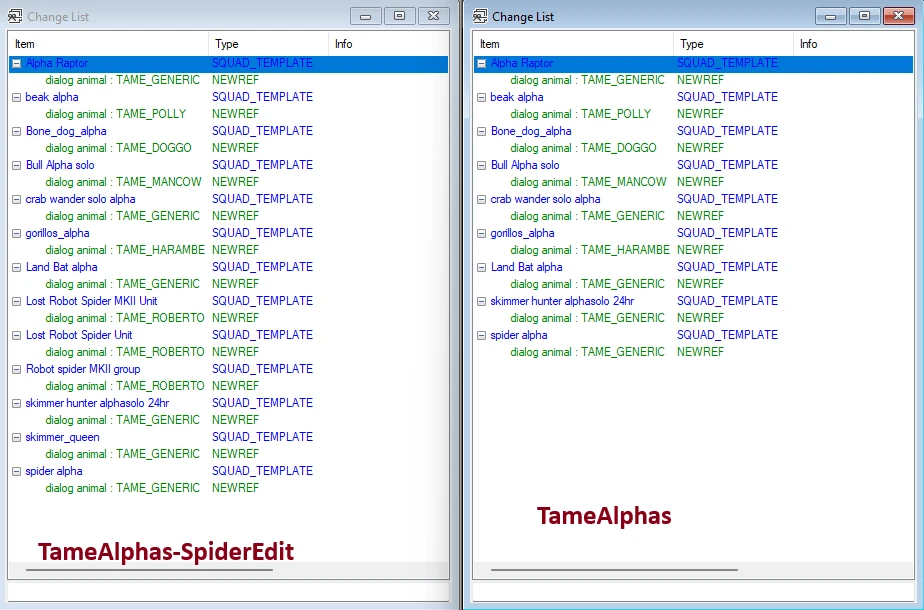The width and height of the screenshot is (924, 610).
Task: Sort by Type column in right window
Action: tap(732, 44)
